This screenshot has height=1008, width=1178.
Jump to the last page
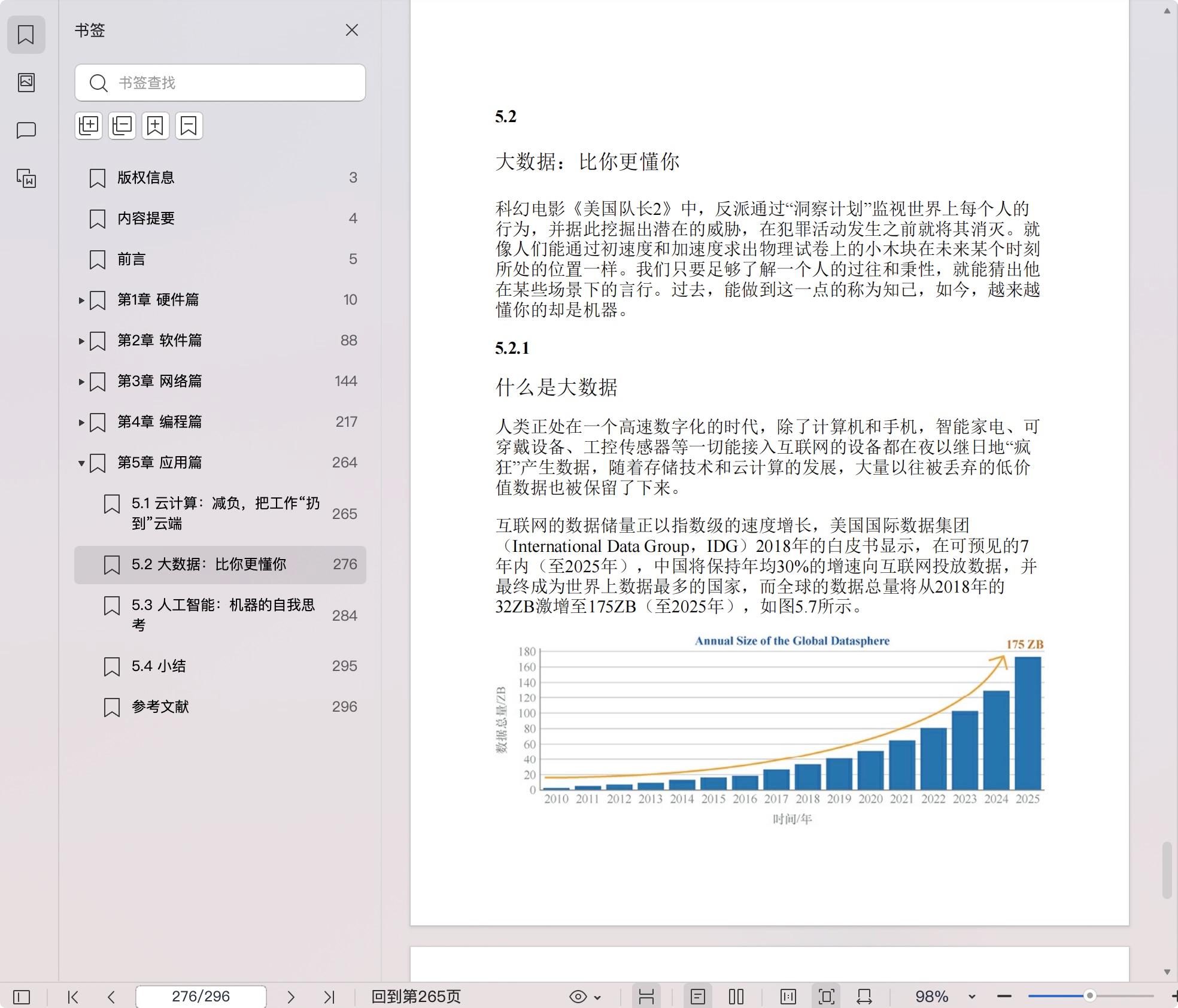329,997
